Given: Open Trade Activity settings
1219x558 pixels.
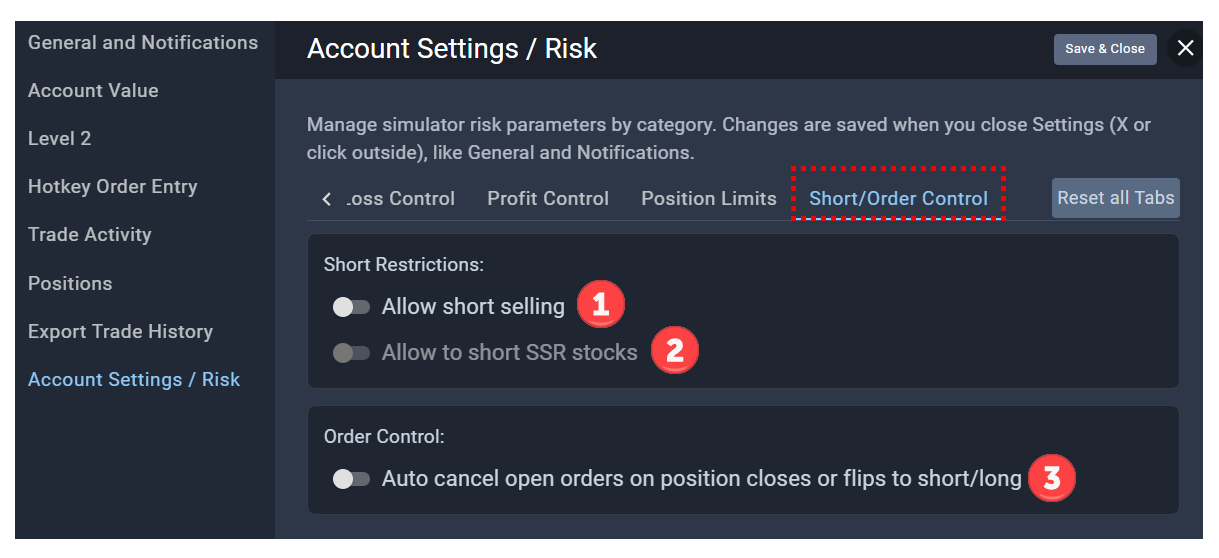Looking at the screenshot, I should coord(90,235).
